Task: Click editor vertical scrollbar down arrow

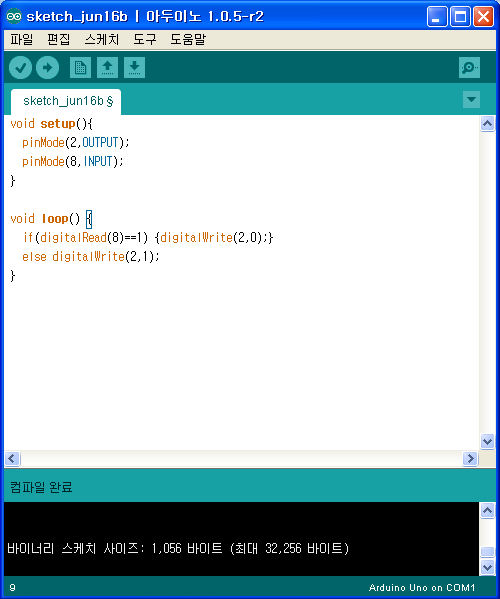Action: [487, 442]
